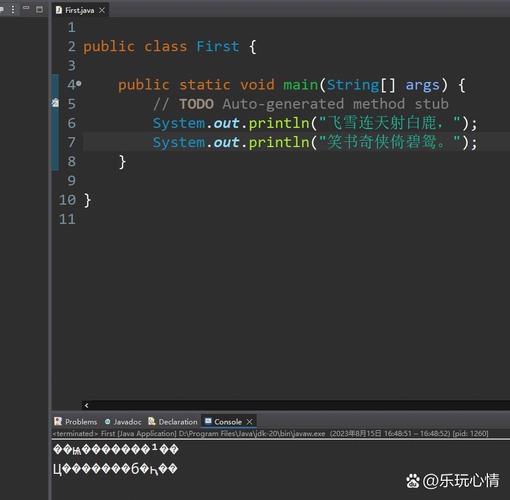This screenshot has width=510, height=500.
Task: Open the Declaration tab
Action: (173, 422)
